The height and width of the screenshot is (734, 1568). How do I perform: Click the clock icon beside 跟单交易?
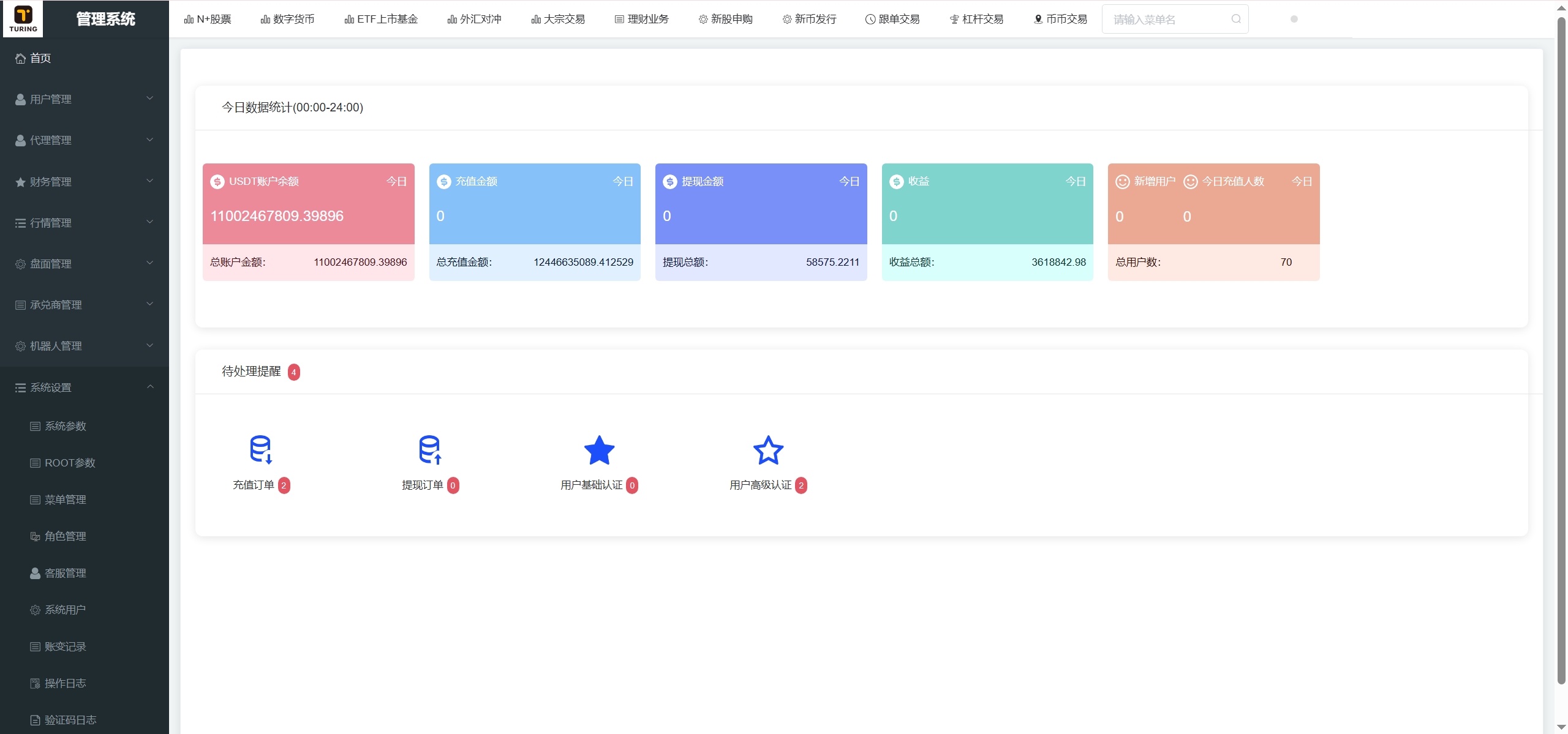pos(870,20)
